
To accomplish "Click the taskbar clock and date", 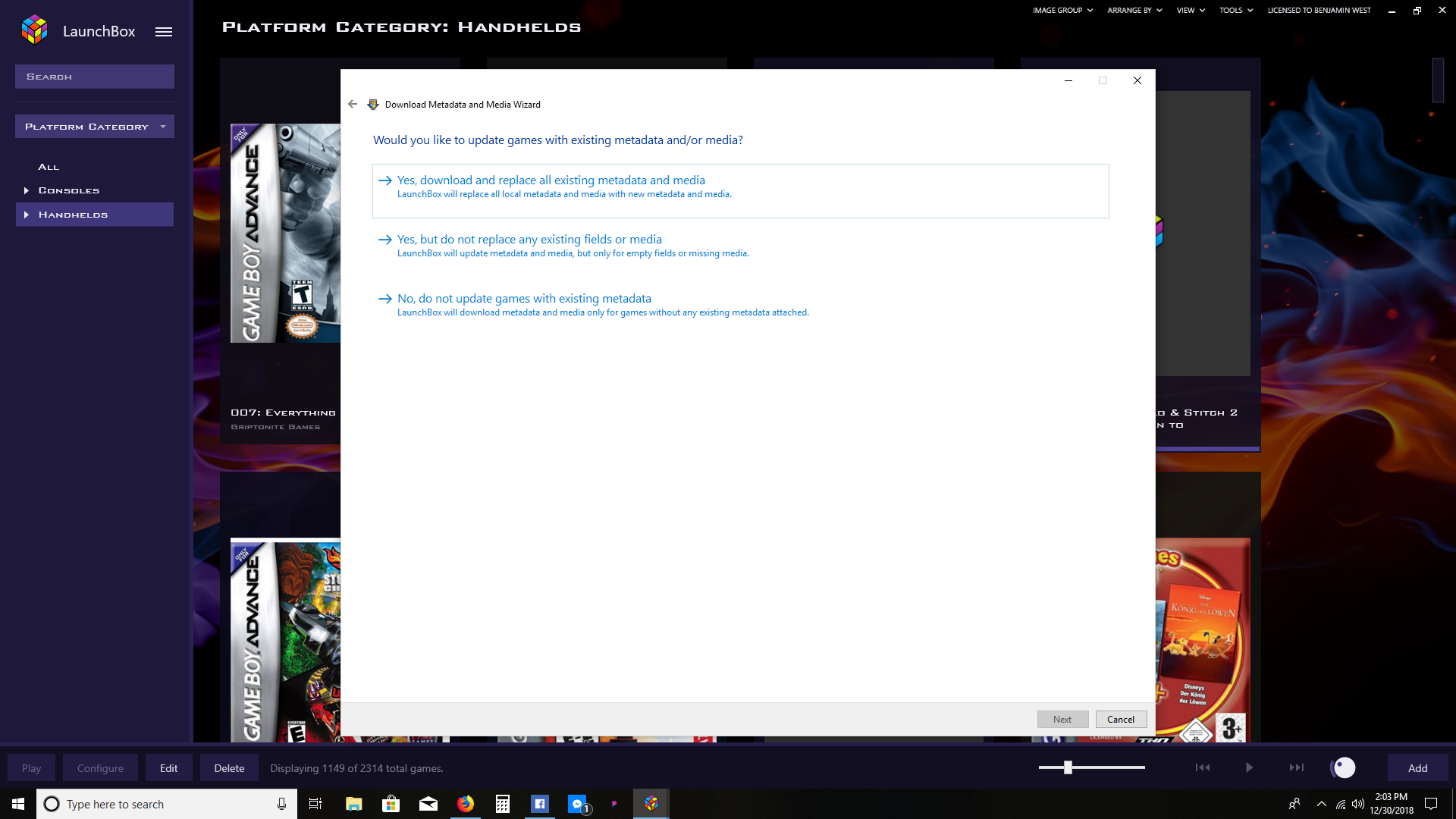I will pyautogui.click(x=1391, y=804).
